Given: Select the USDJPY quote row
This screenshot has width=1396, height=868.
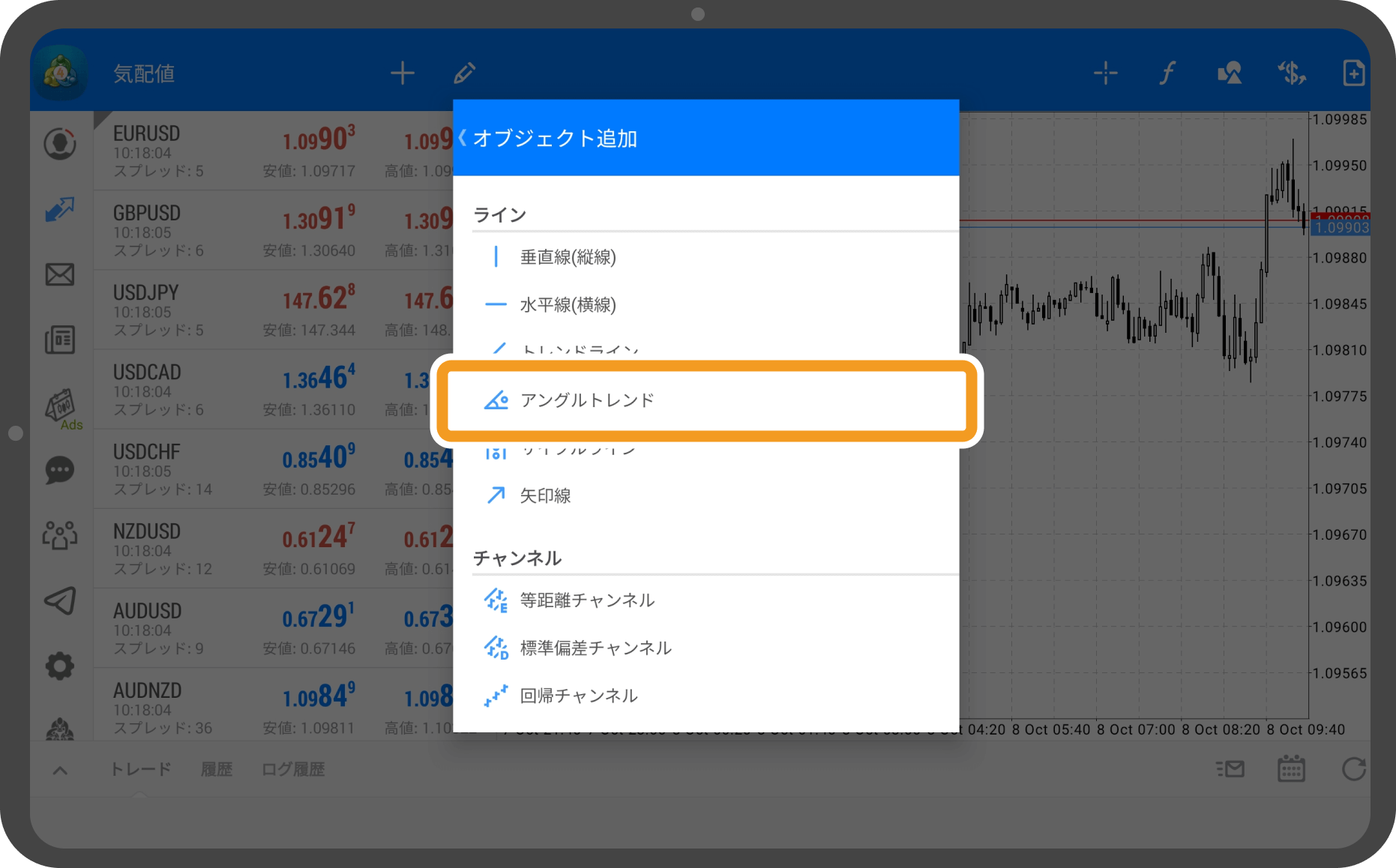Looking at the screenshot, I should coord(273,310).
